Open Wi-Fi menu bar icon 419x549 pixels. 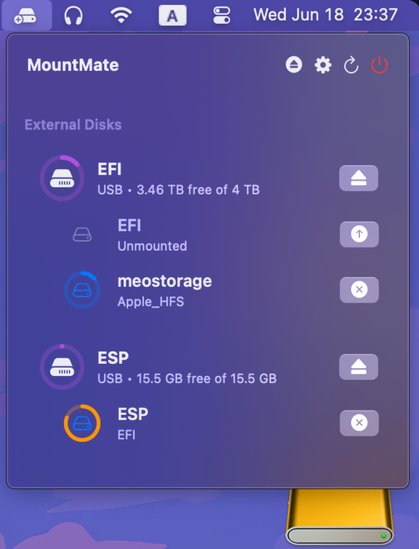click(x=121, y=15)
